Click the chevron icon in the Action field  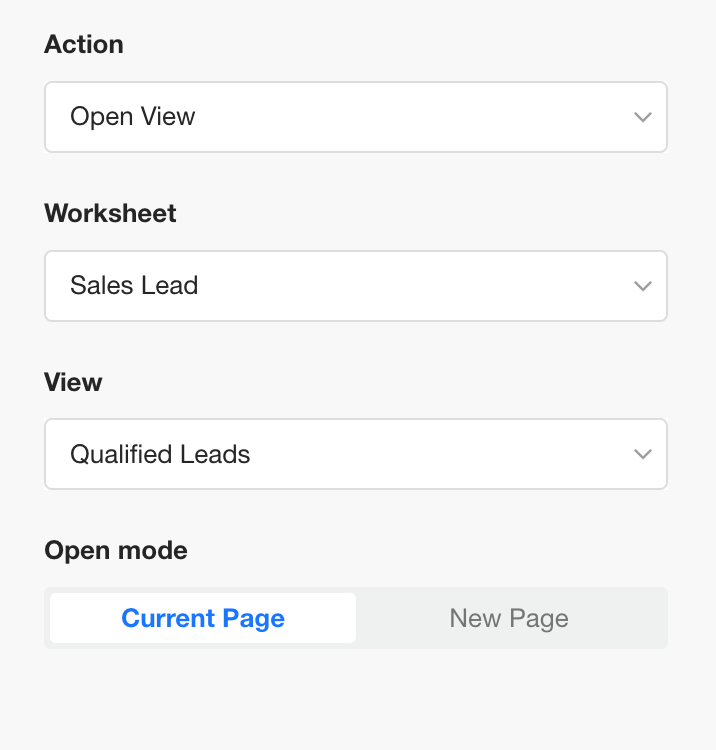(643, 117)
